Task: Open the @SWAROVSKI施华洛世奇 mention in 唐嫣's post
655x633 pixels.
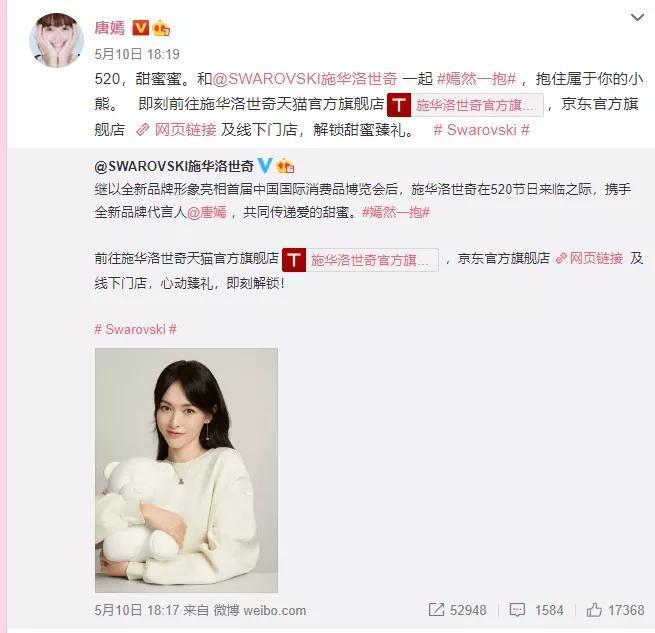Action: (305, 79)
